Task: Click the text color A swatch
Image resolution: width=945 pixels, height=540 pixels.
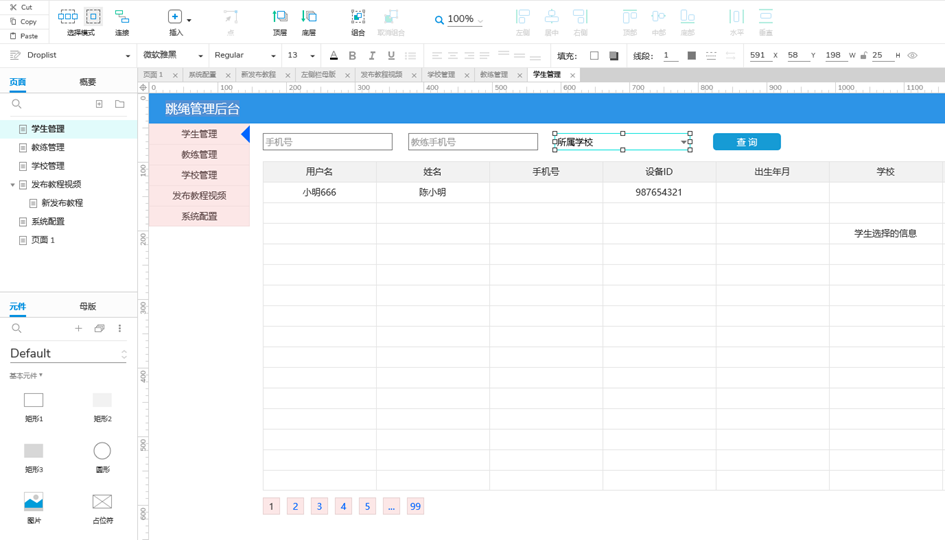Action: click(x=334, y=55)
